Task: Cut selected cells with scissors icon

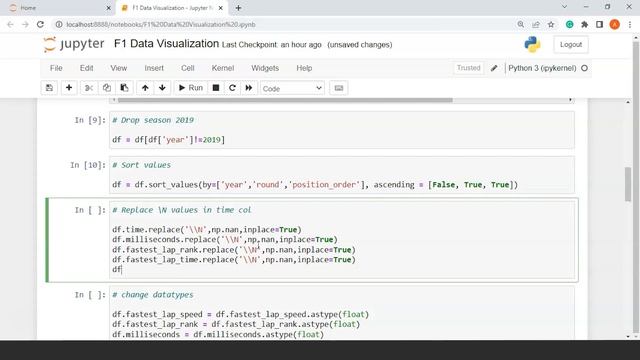Action: 89,88
